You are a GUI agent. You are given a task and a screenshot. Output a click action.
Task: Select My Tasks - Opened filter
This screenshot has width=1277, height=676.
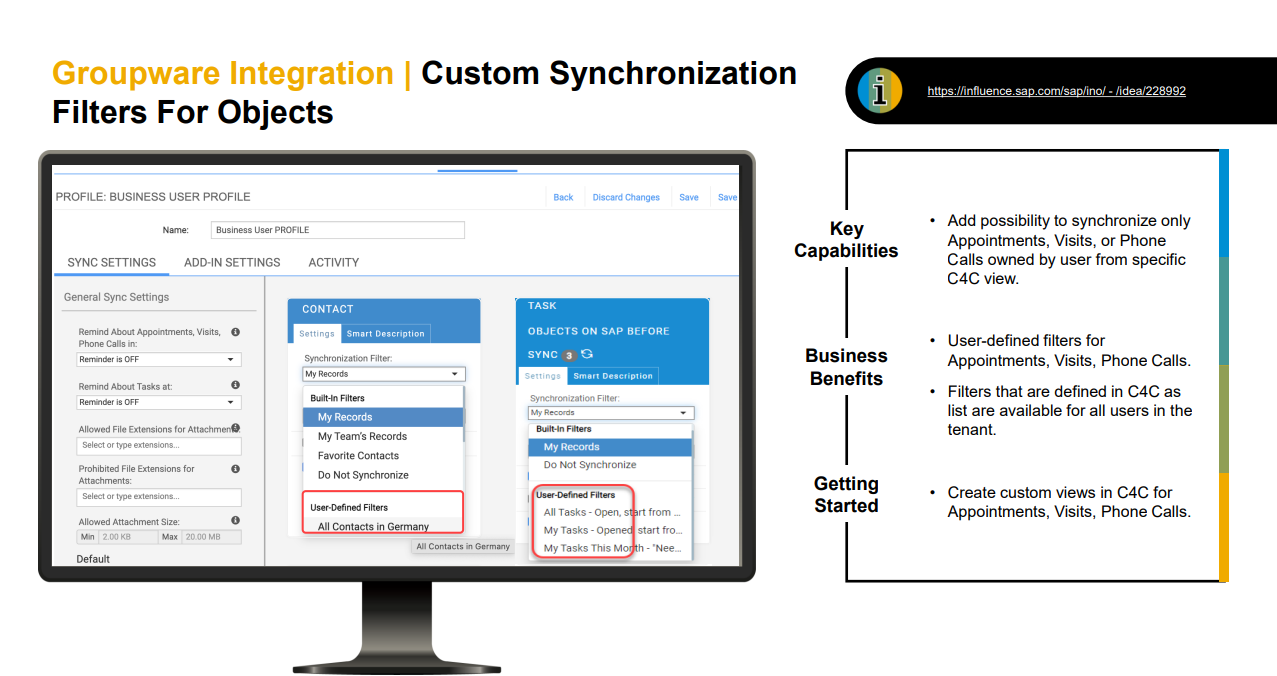pos(611,530)
